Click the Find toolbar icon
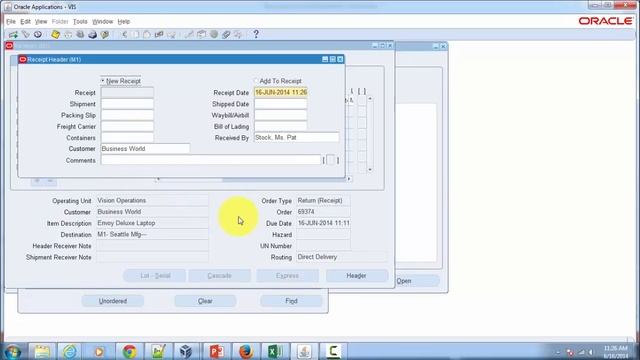Screen dimensions: 640x360 (26, 35)
